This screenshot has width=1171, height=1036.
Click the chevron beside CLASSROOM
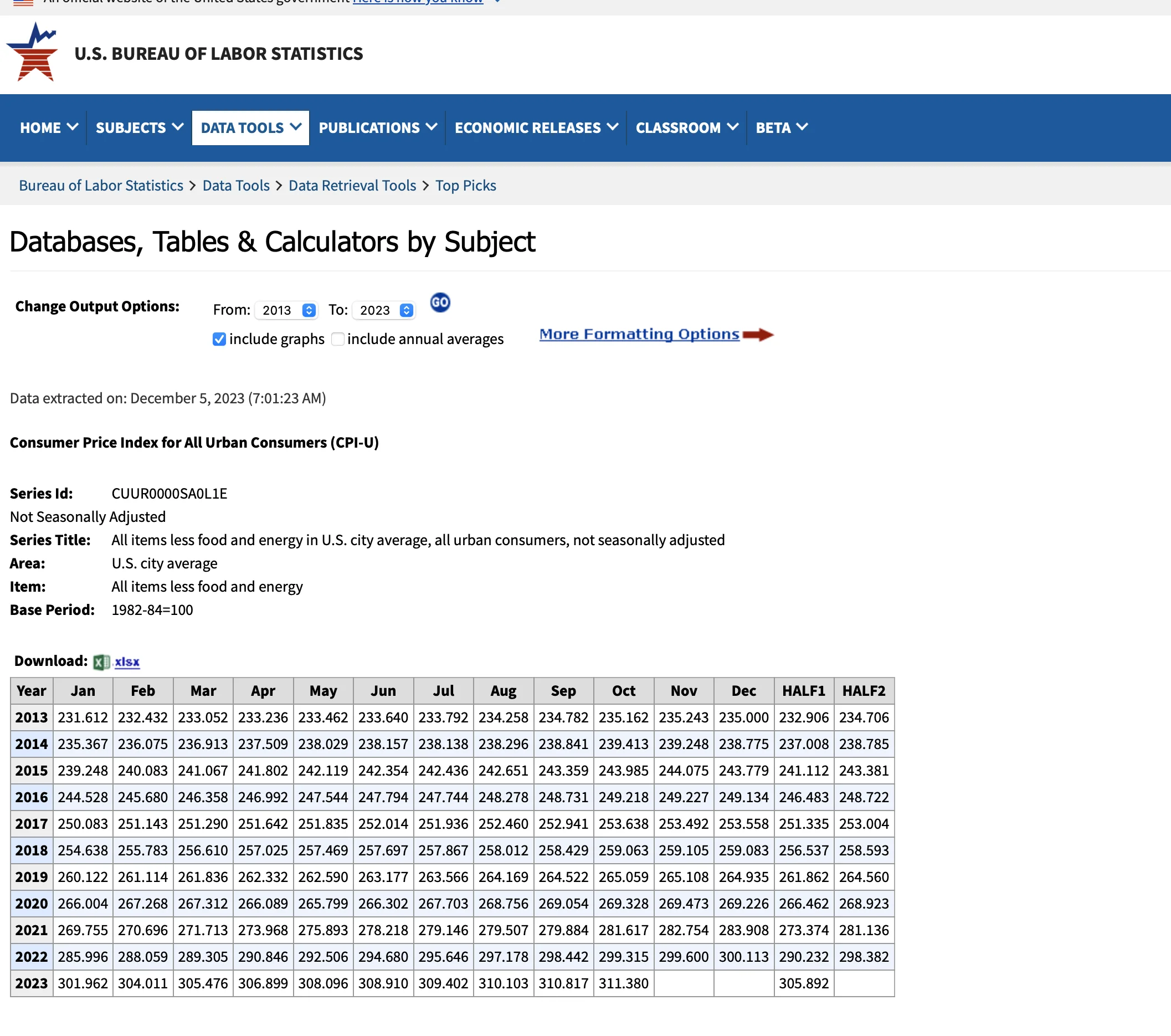(732, 127)
